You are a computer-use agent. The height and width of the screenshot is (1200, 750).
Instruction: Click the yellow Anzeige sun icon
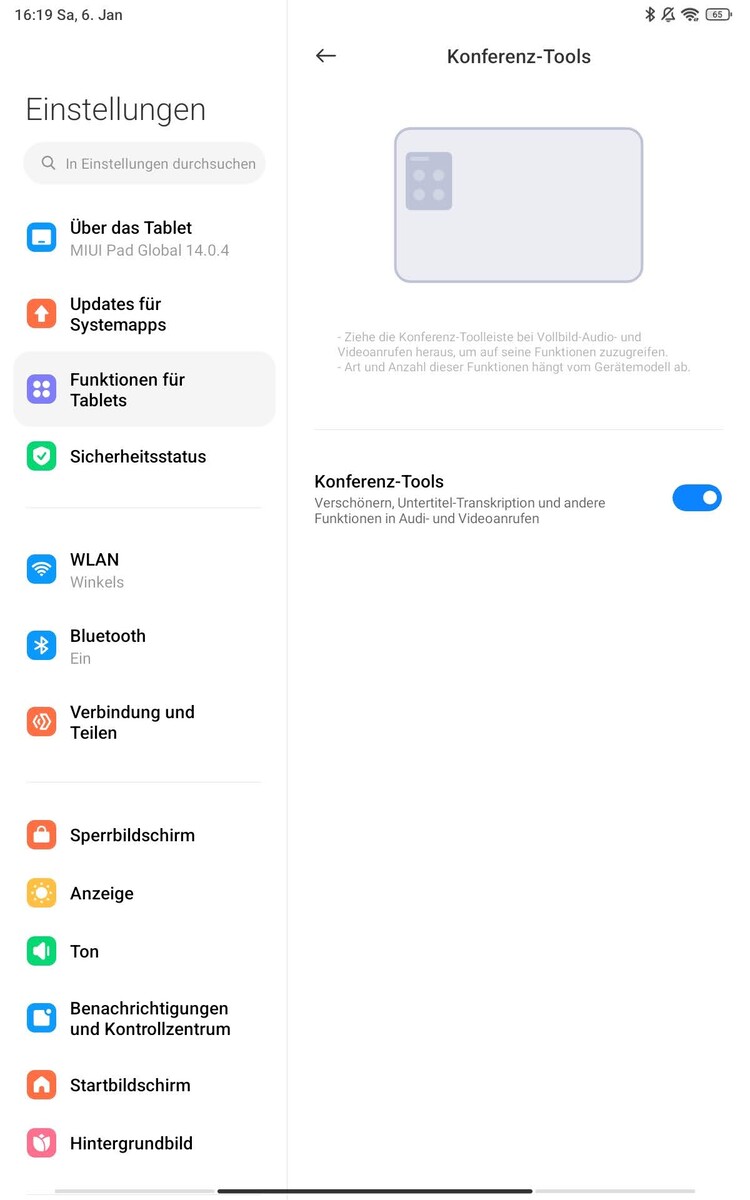pyautogui.click(x=41, y=893)
